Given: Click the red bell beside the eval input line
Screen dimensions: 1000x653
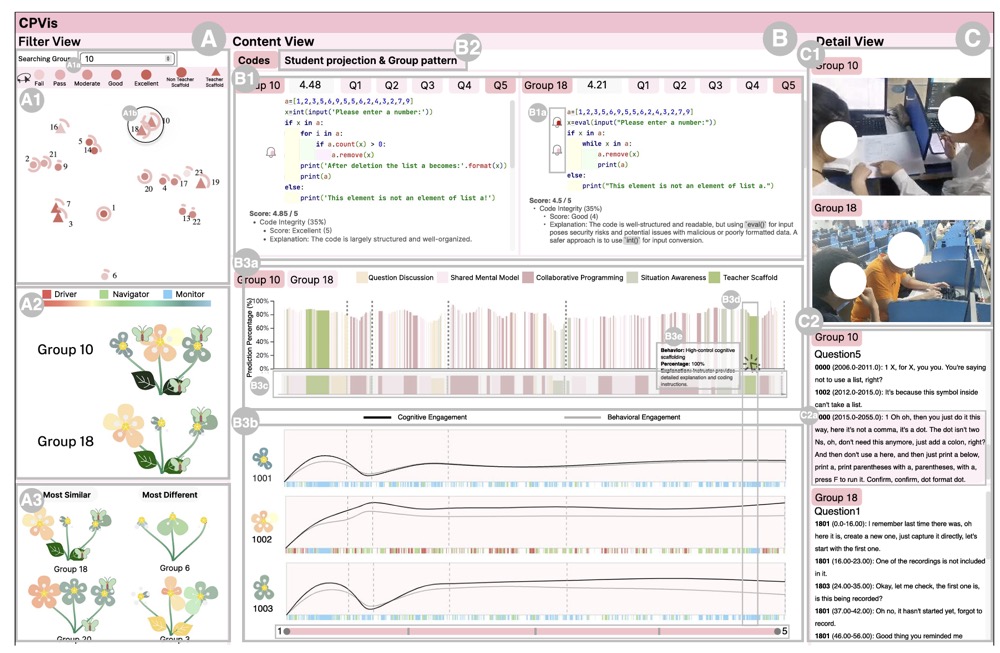Looking at the screenshot, I should coord(557,122).
